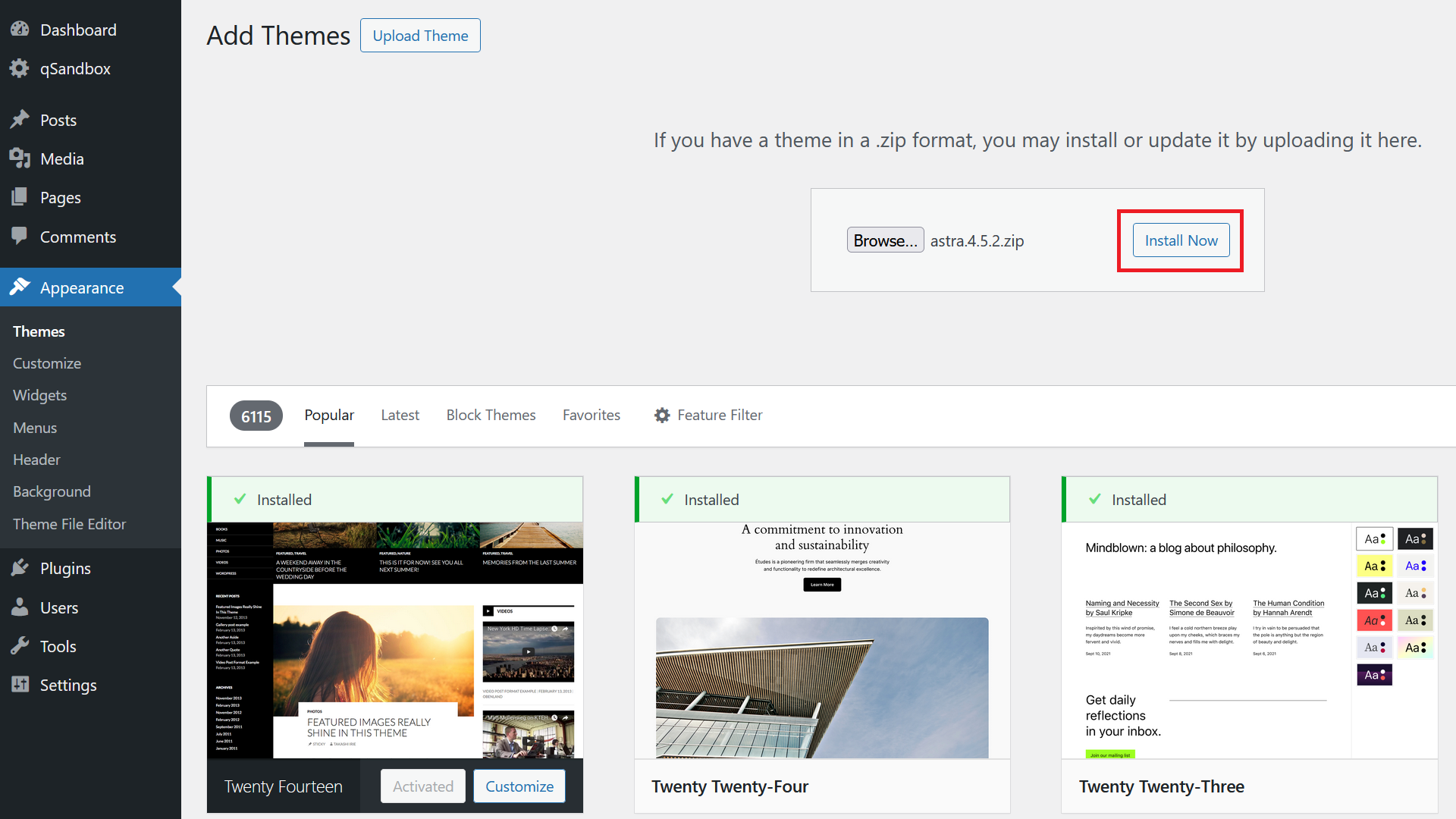Open the Header submenu item

(x=36, y=460)
